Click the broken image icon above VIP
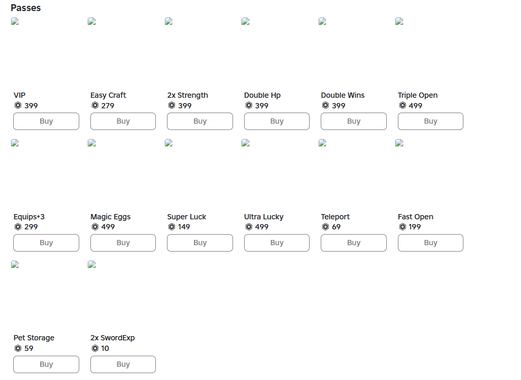The image size is (521, 380). click(15, 22)
